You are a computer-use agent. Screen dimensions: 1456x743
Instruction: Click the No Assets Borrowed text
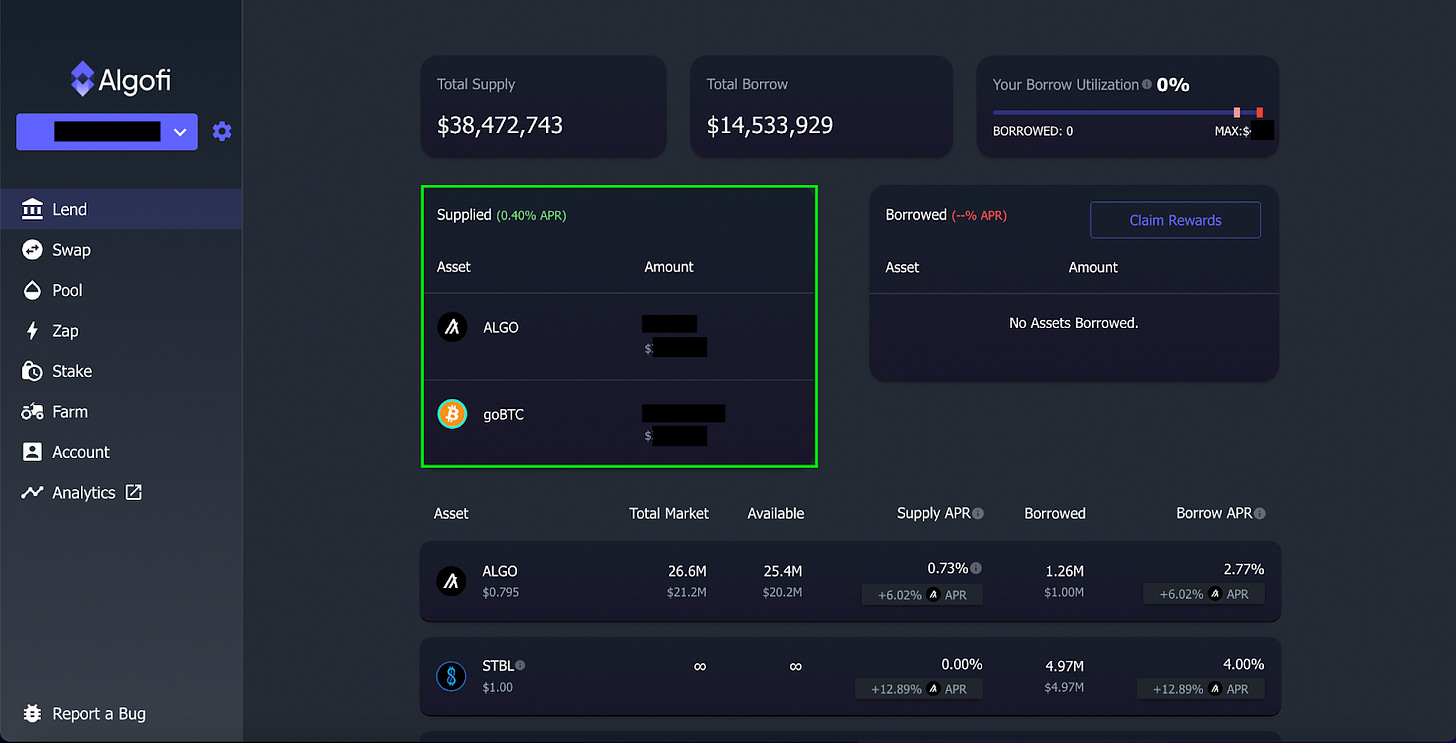[1074, 323]
